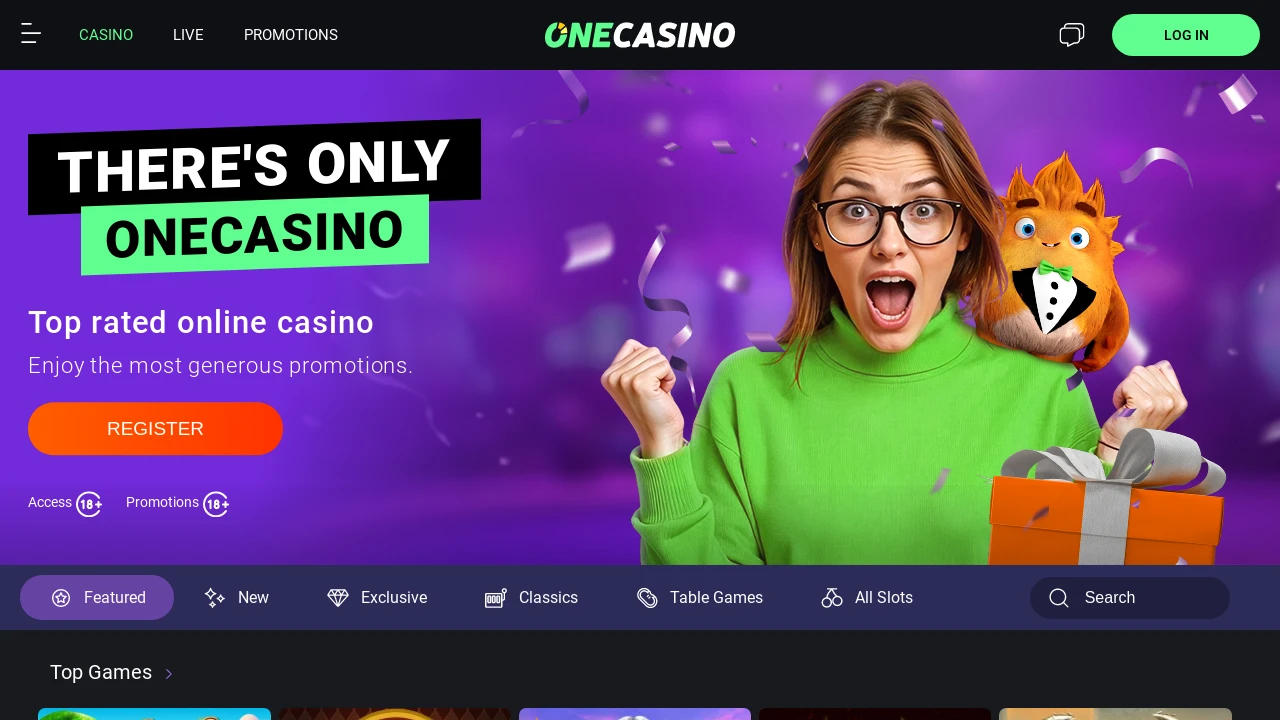Click the orange REGISTER button

click(155, 429)
